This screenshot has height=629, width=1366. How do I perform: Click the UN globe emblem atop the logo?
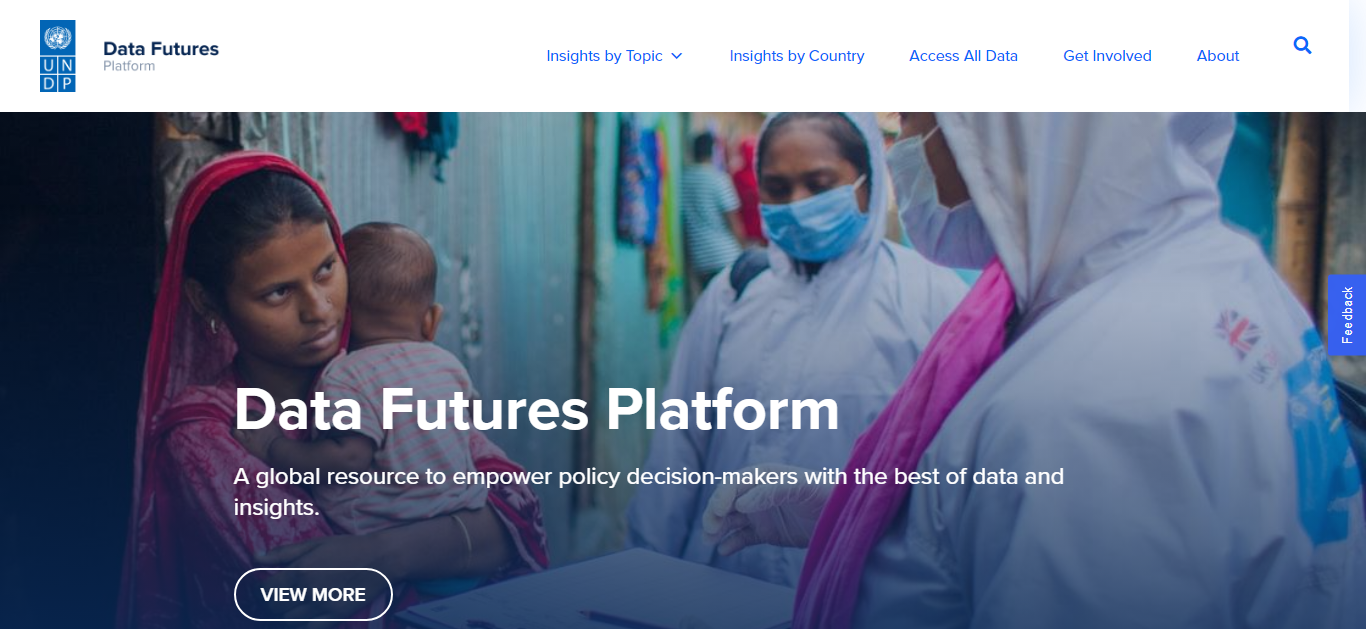pos(58,38)
